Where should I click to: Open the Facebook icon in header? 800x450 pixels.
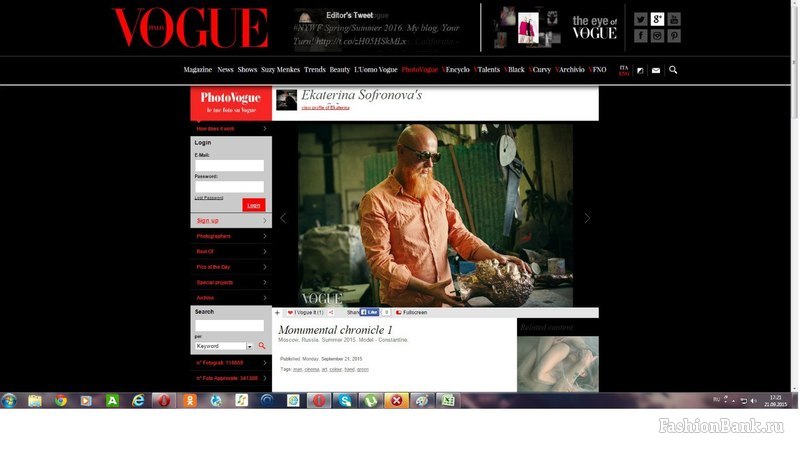(641, 36)
